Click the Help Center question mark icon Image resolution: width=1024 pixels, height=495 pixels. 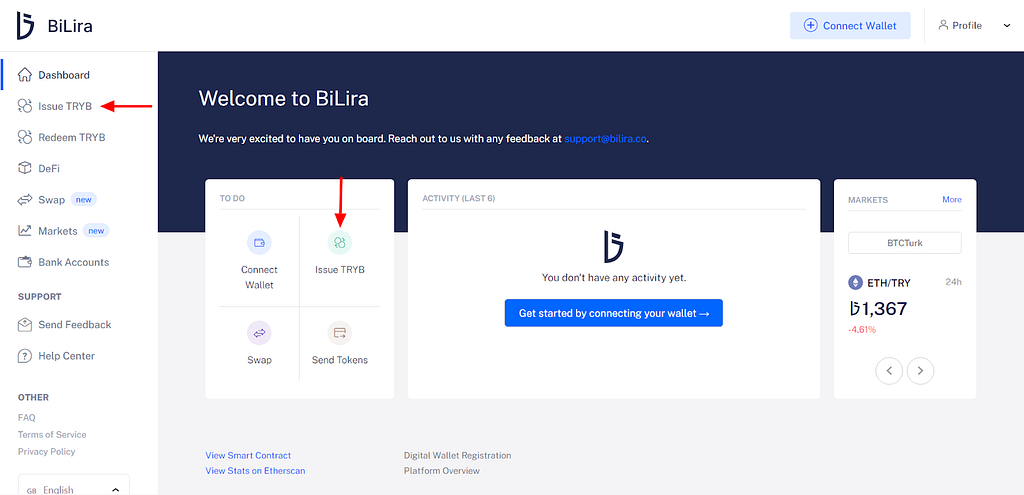(x=25, y=356)
